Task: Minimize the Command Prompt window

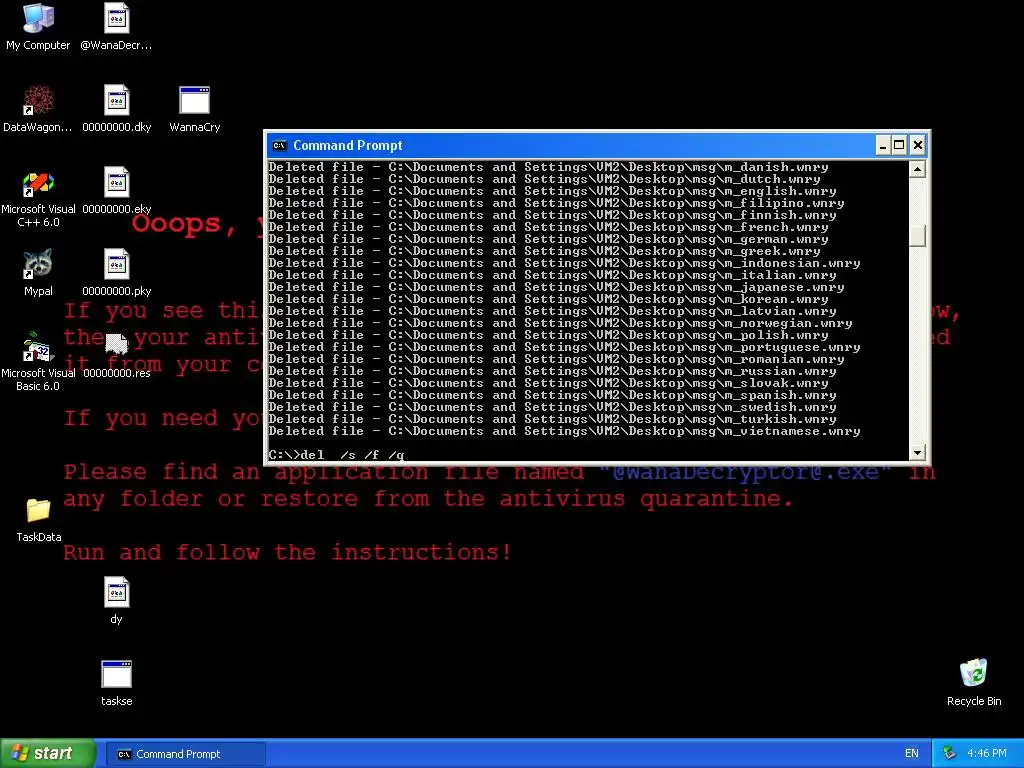Action: [883, 145]
